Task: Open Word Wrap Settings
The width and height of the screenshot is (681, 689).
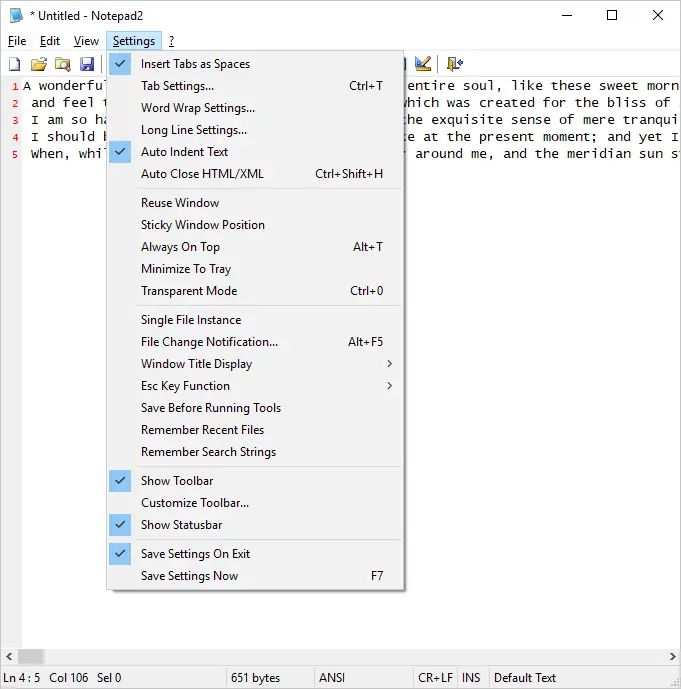Action: coord(255,108)
